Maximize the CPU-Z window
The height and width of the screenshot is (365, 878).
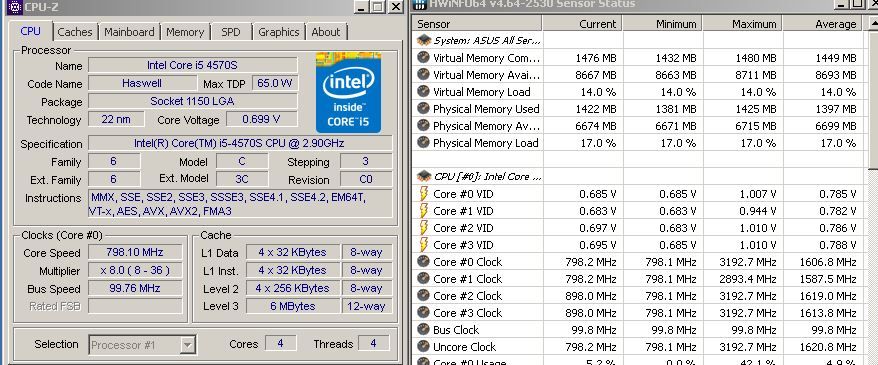378,7
